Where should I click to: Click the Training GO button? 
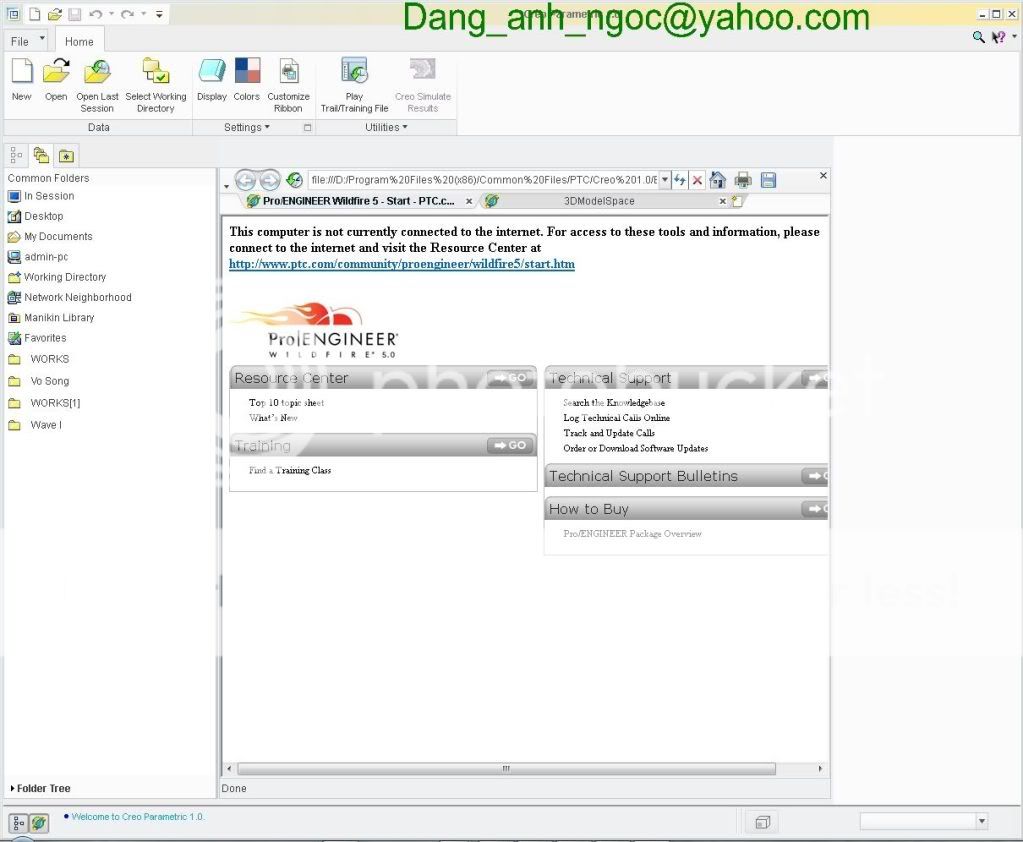512,445
